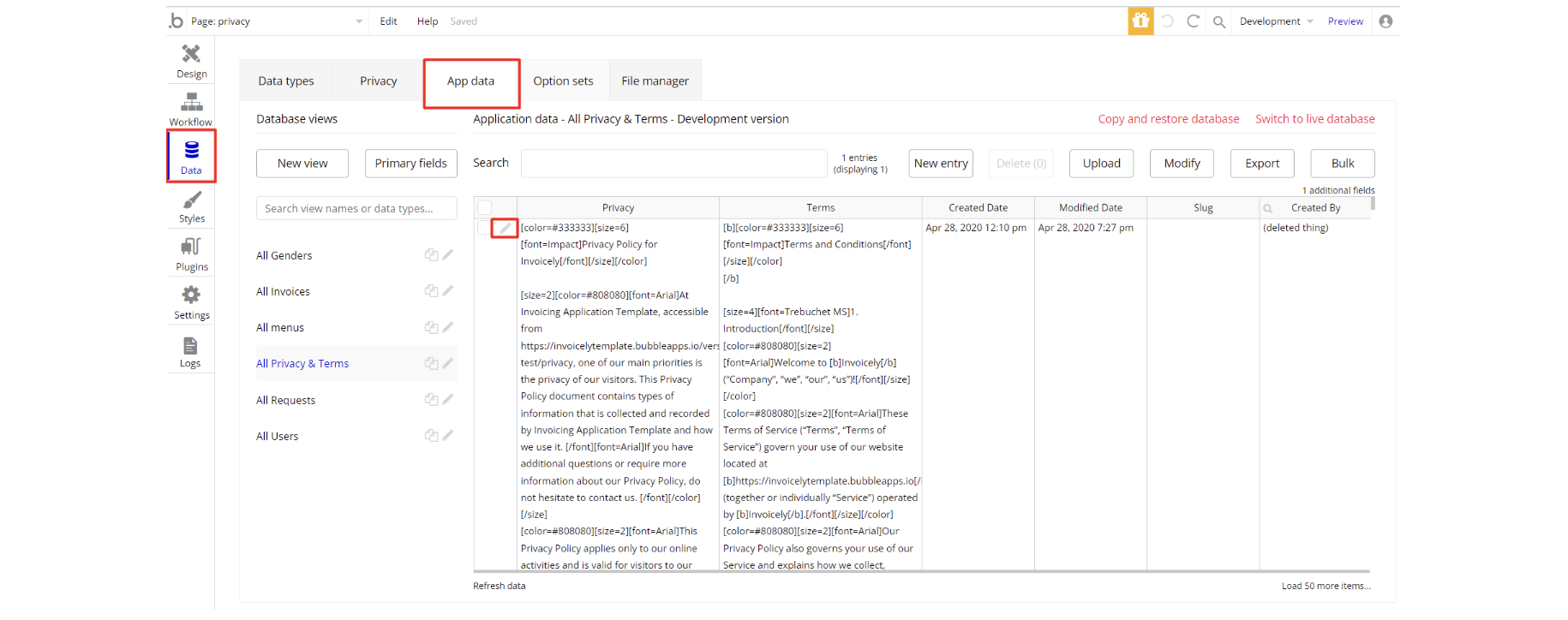
Task: Open the Plugins section
Action: click(191, 253)
